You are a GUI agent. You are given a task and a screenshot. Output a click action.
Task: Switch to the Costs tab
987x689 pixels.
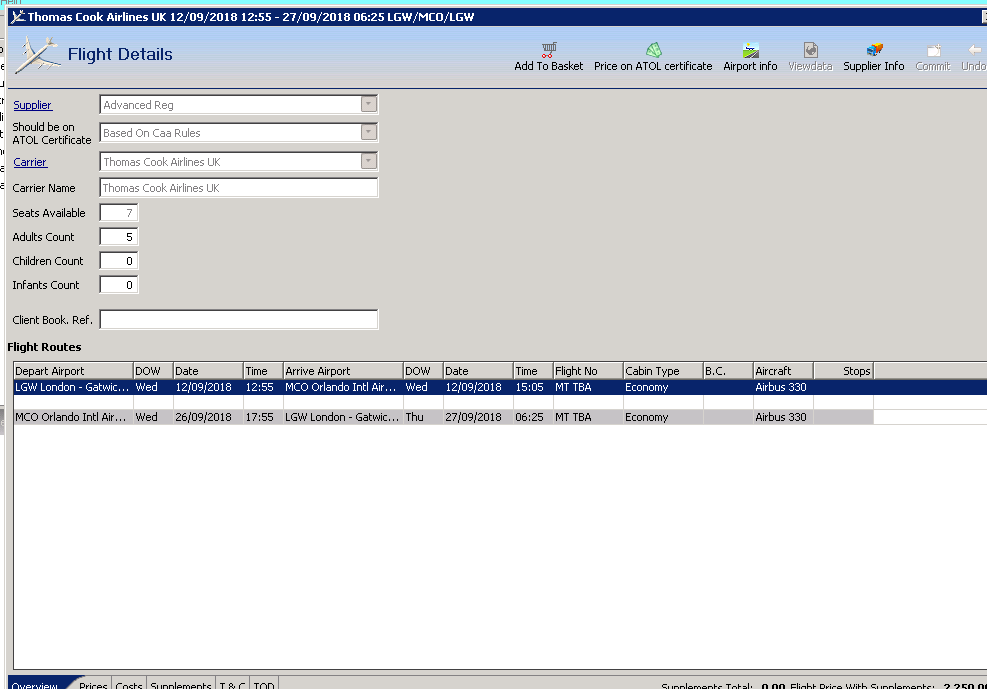[129, 684]
